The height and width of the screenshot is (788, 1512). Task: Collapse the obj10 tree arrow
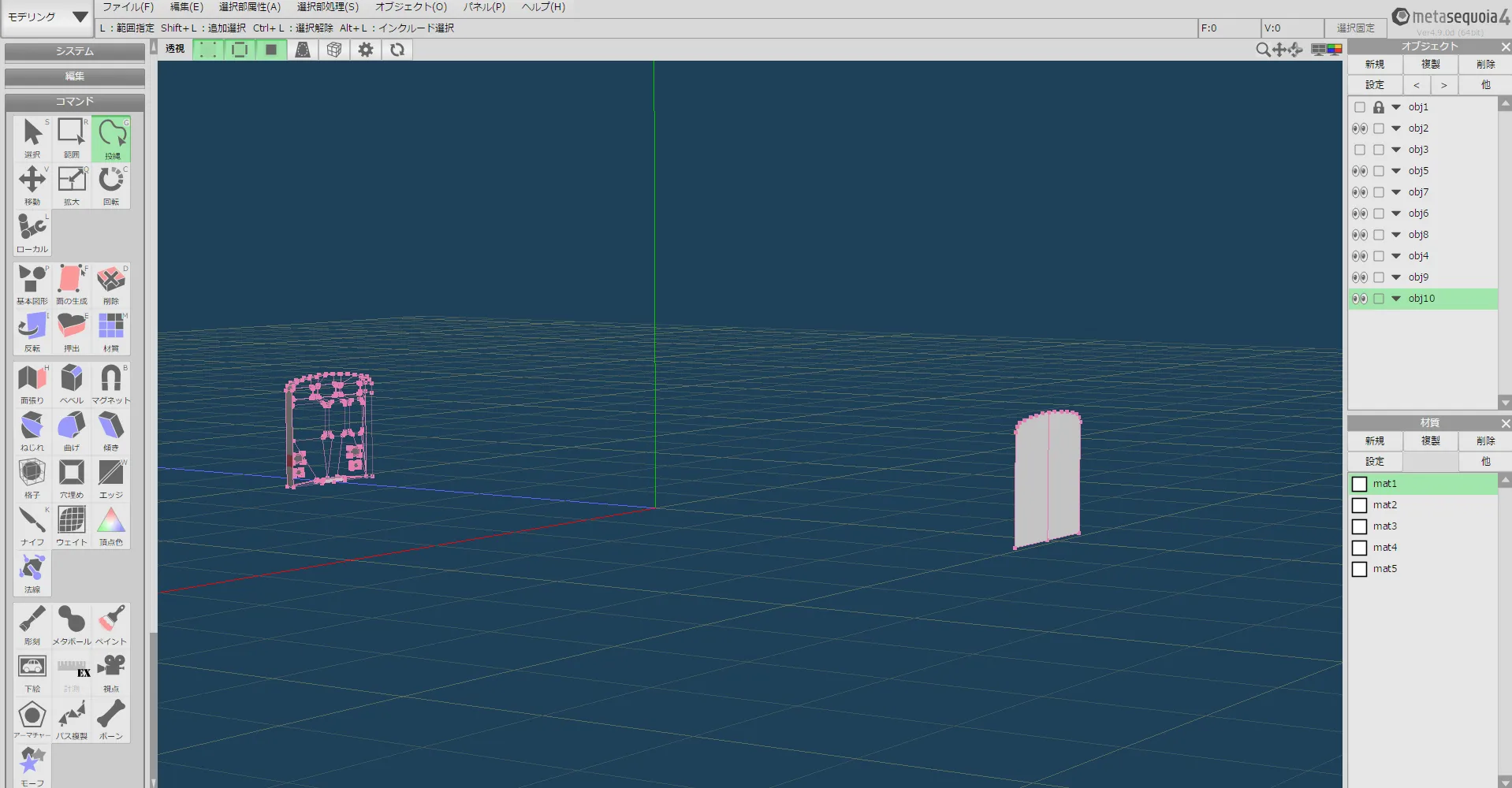point(1396,299)
